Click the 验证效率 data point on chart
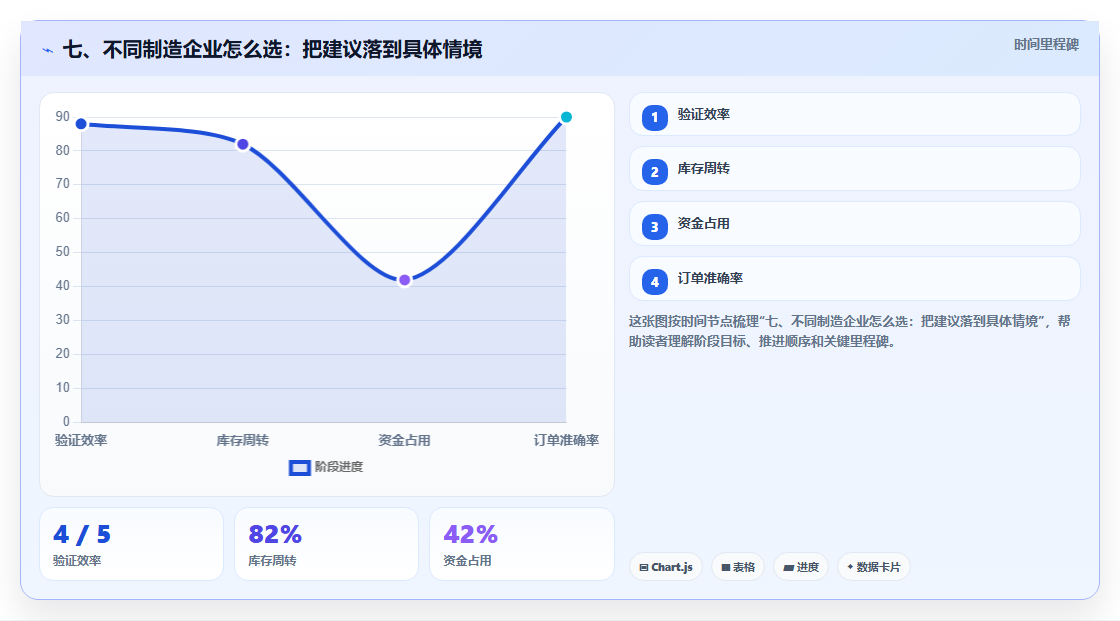This screenshot has width=1120, height=621. pos(81,124)
